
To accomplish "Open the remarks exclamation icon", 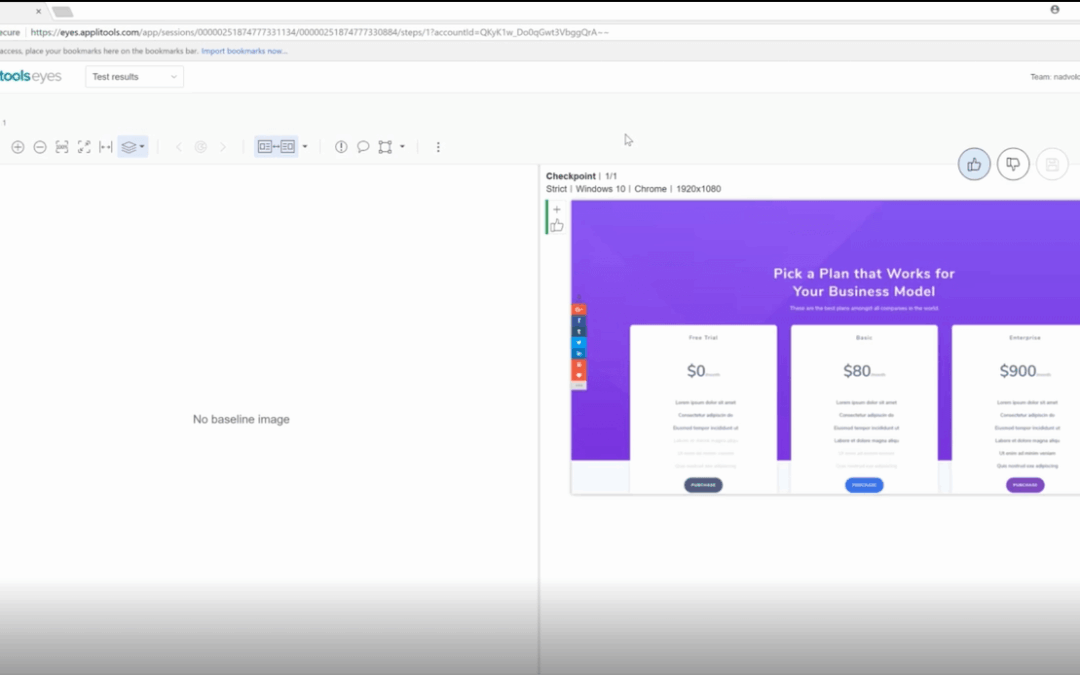I will coord(341,147).
